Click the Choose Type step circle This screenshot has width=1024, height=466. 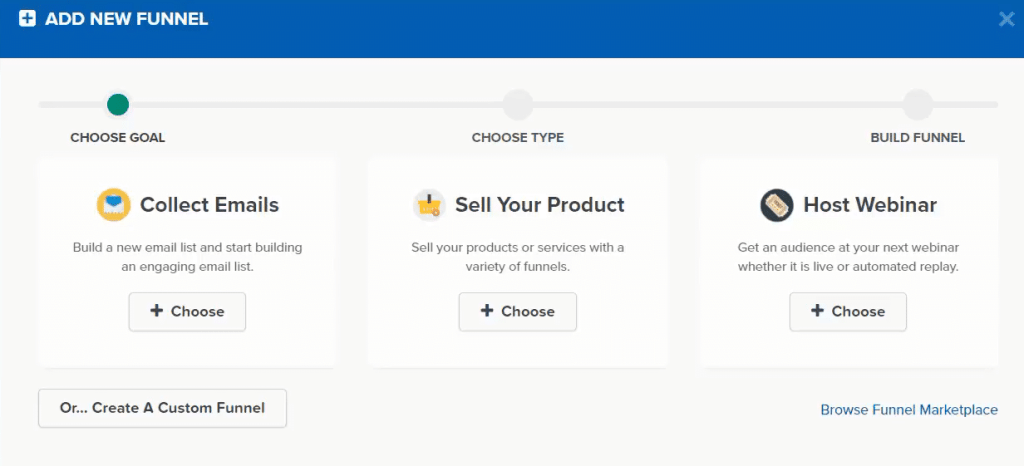pos(518,104)
